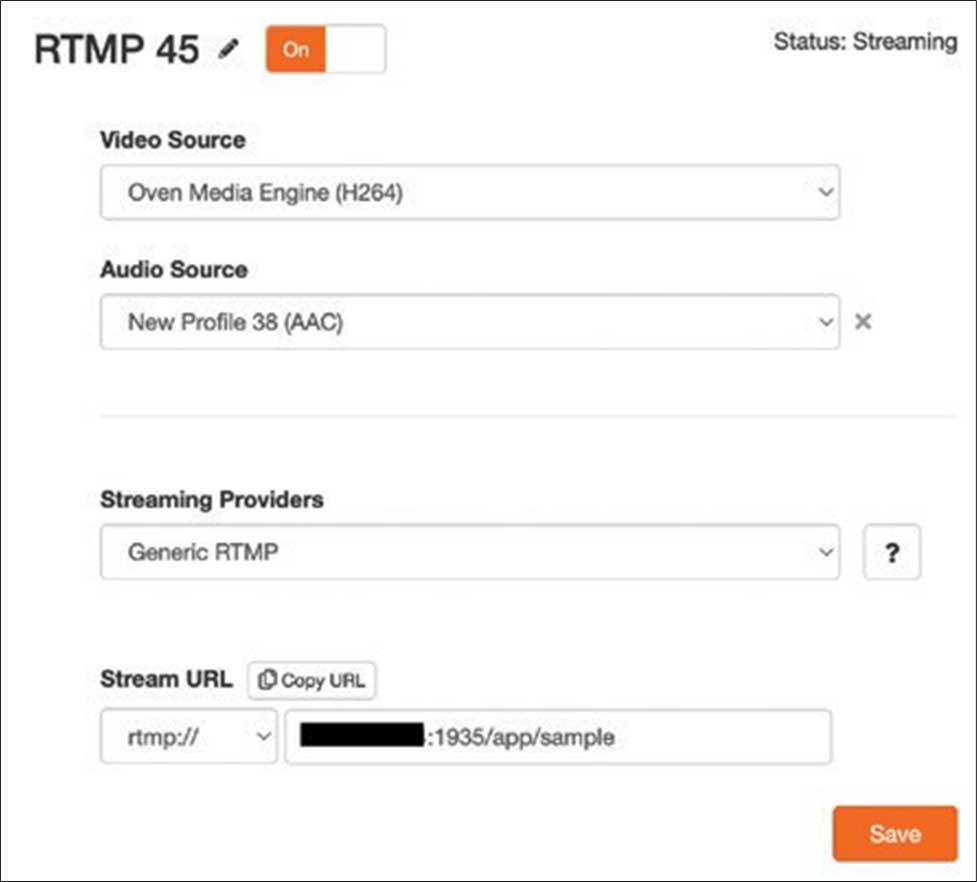Click the Status: Streaming indicator
977x882 pixels.
click(864, 42)
